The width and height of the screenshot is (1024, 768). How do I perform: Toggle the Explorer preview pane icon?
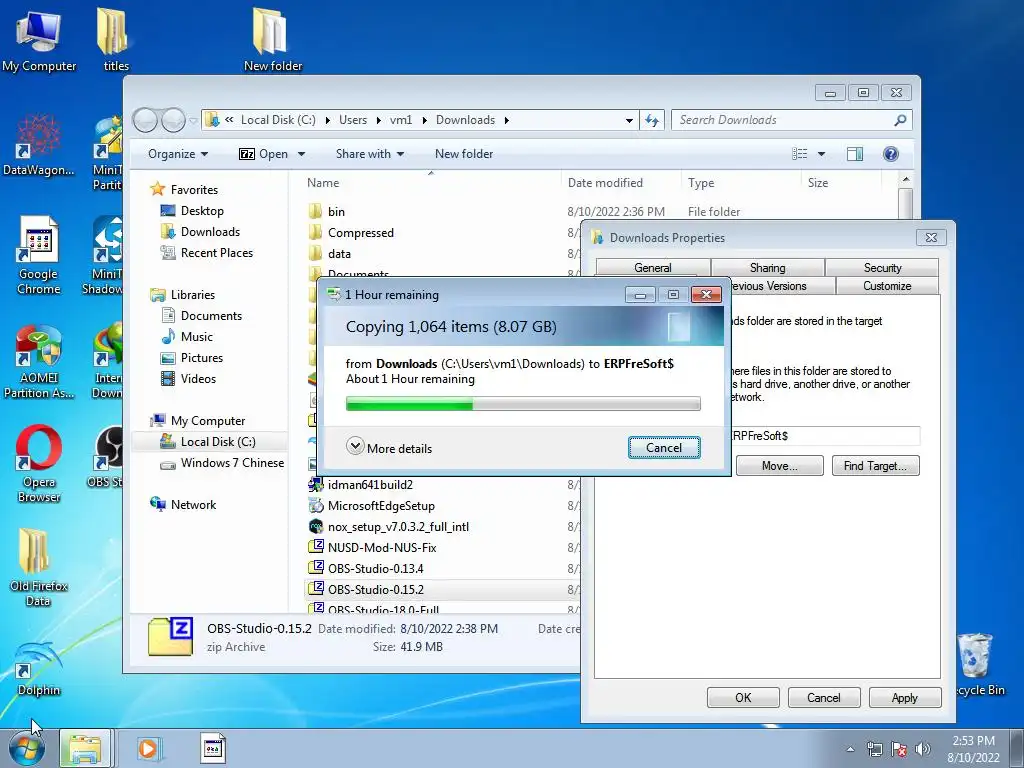tap(854, 153)
